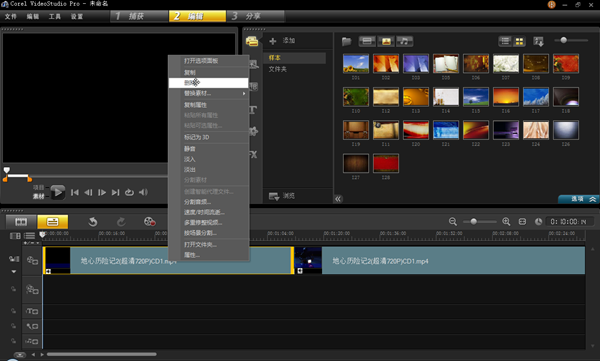This screenshot has height=361, width=600.
Task: Toggle show all visible tracks
Action: (15, 236)
